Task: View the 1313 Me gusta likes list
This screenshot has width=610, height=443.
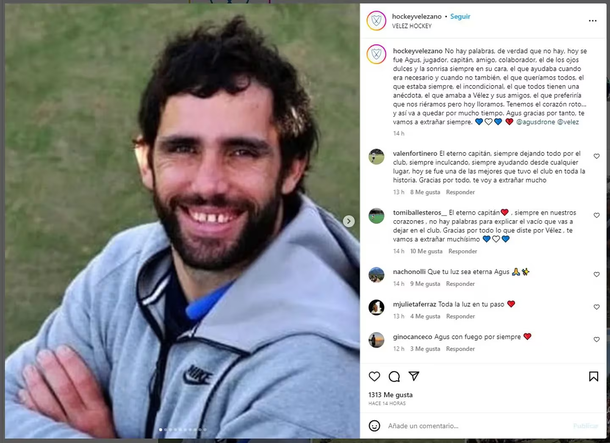Action: (391, 395)
